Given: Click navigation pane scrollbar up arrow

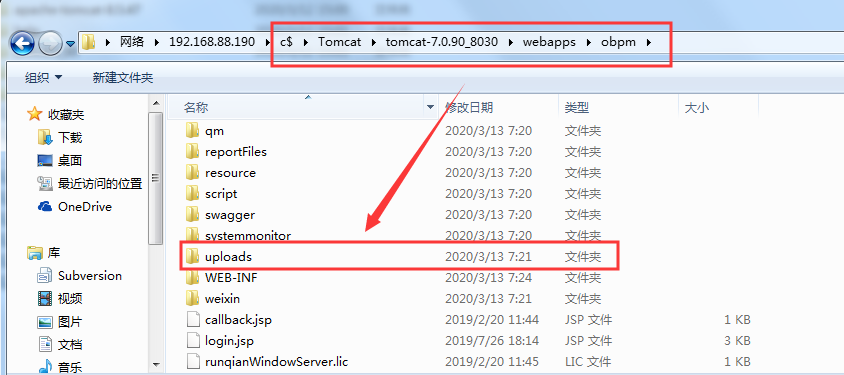Looking at the screenshot, I should pyautogui.click(x=157, y=103).
